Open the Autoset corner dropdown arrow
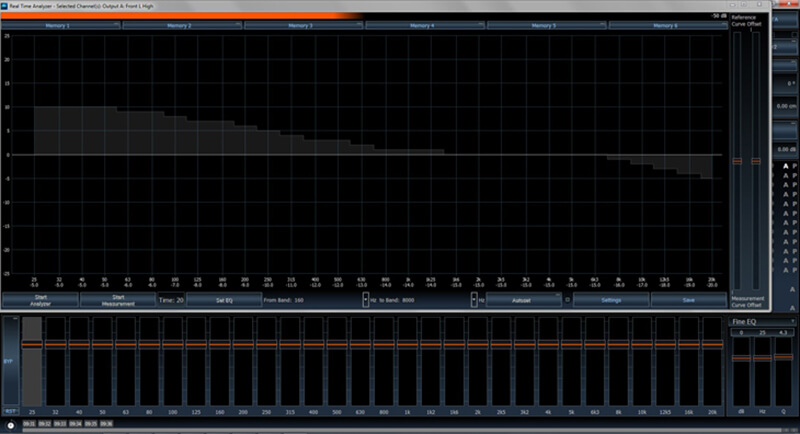Image resolution: width=800 pixels, height=434 pixels. click(557, 295)
